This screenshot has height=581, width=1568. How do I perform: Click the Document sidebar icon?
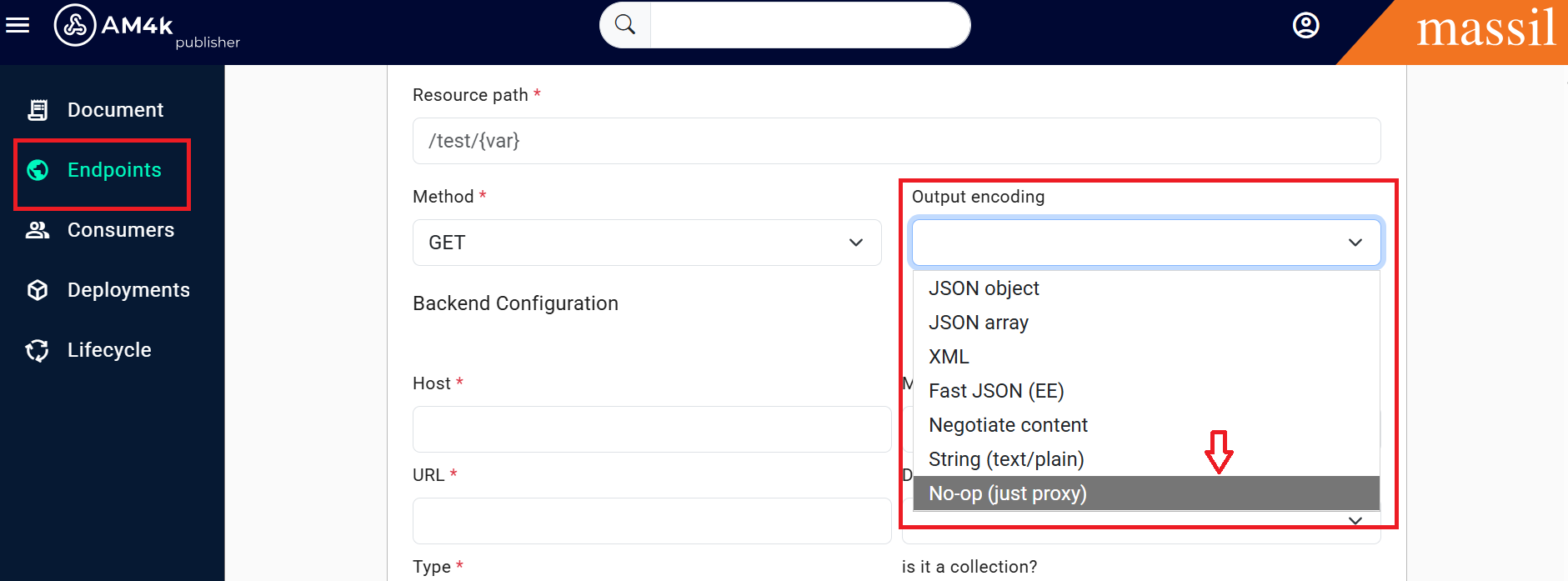(38, 110)
